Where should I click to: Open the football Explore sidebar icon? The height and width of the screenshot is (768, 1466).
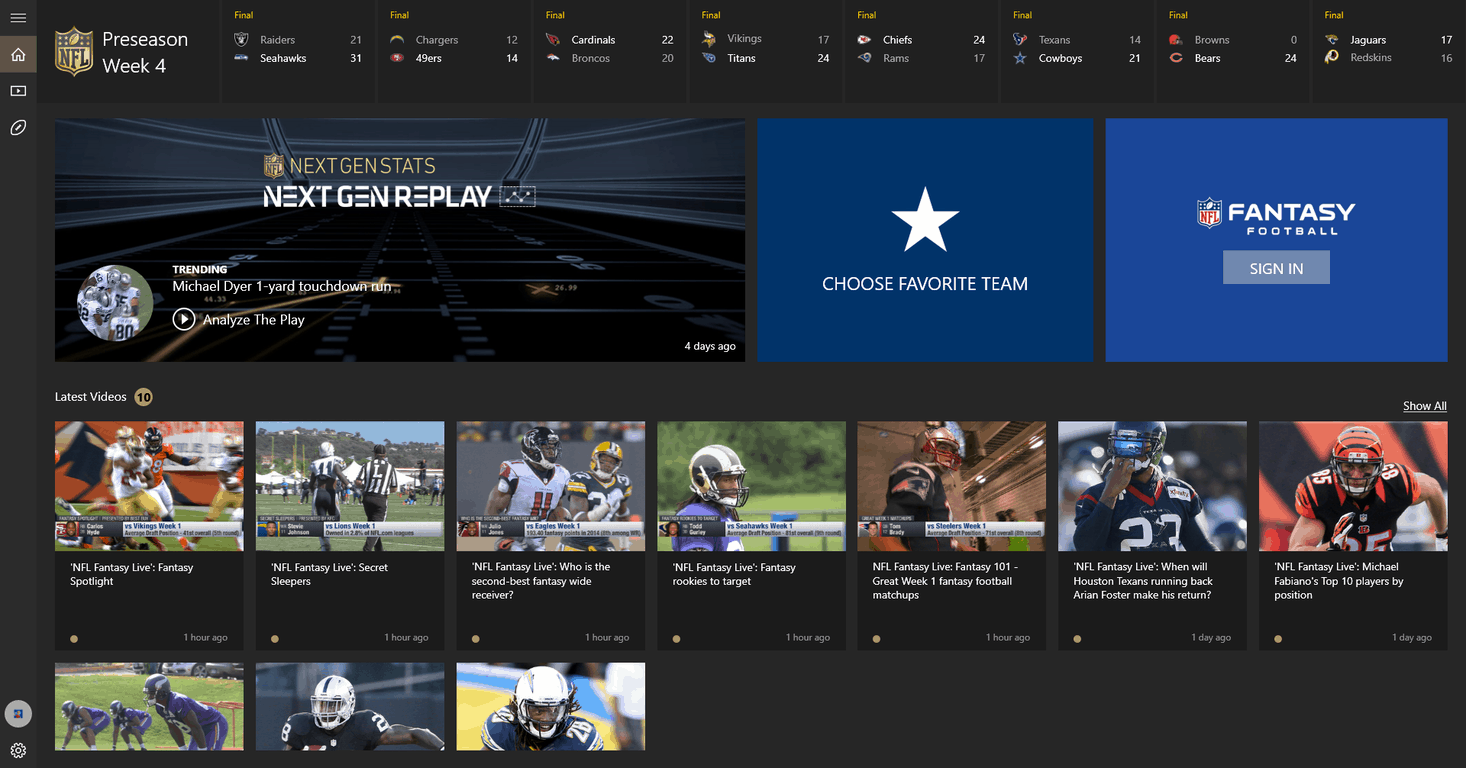point(18,127)
